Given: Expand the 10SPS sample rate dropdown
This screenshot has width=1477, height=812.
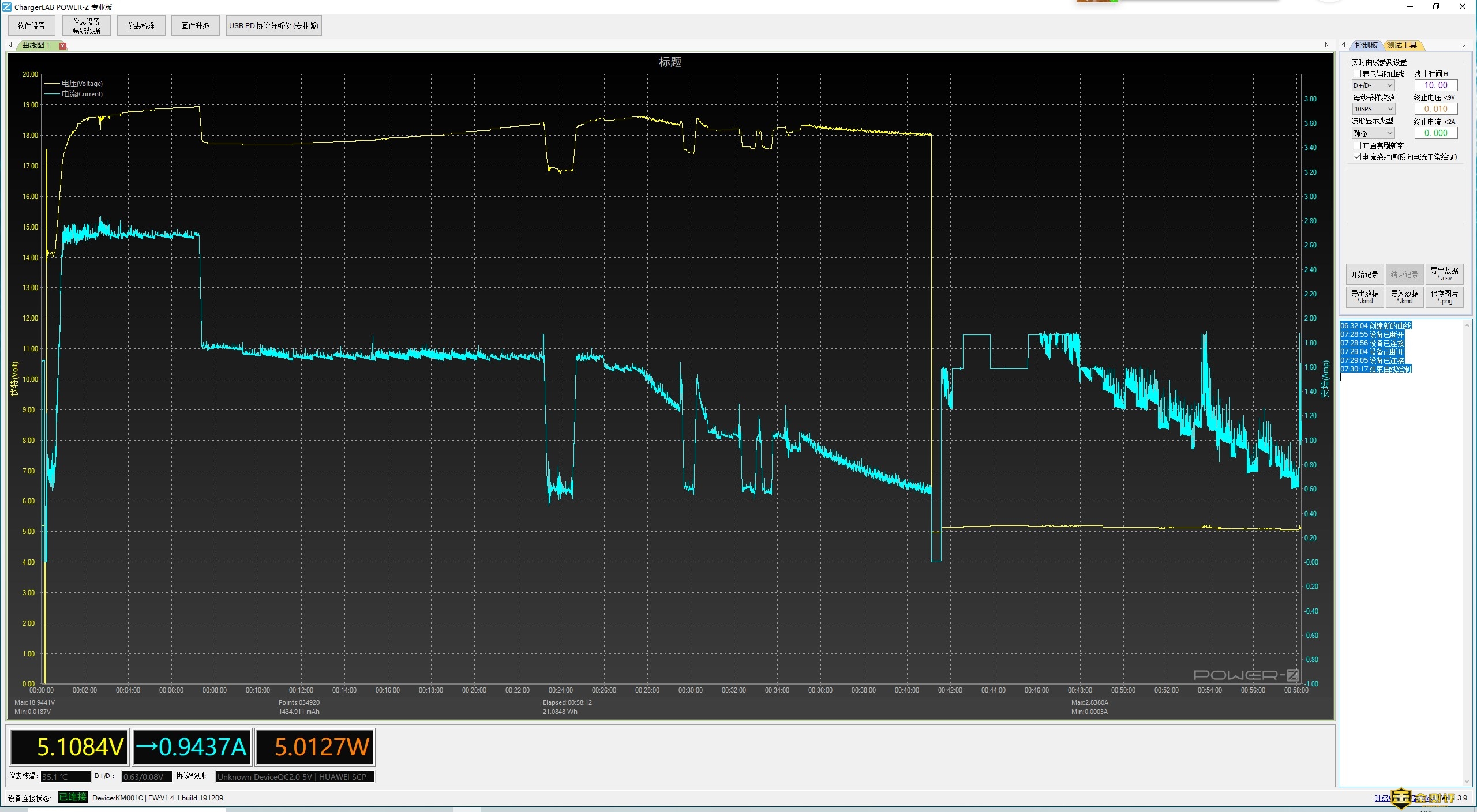Looking at the screenshot, I should (x=1373, y=109).
